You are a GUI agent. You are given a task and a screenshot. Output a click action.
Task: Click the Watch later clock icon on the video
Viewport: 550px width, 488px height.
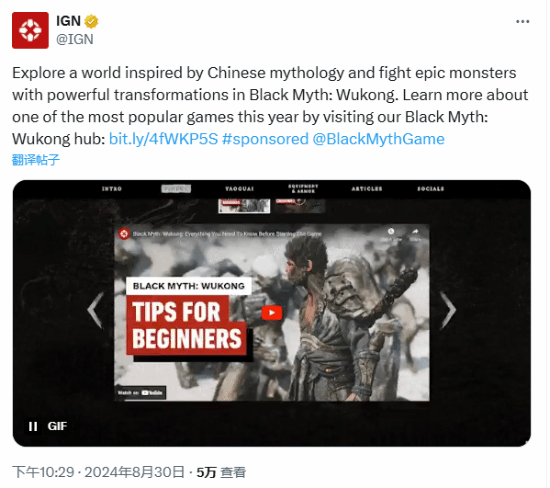pyautogui.click(x=391, y=232)
